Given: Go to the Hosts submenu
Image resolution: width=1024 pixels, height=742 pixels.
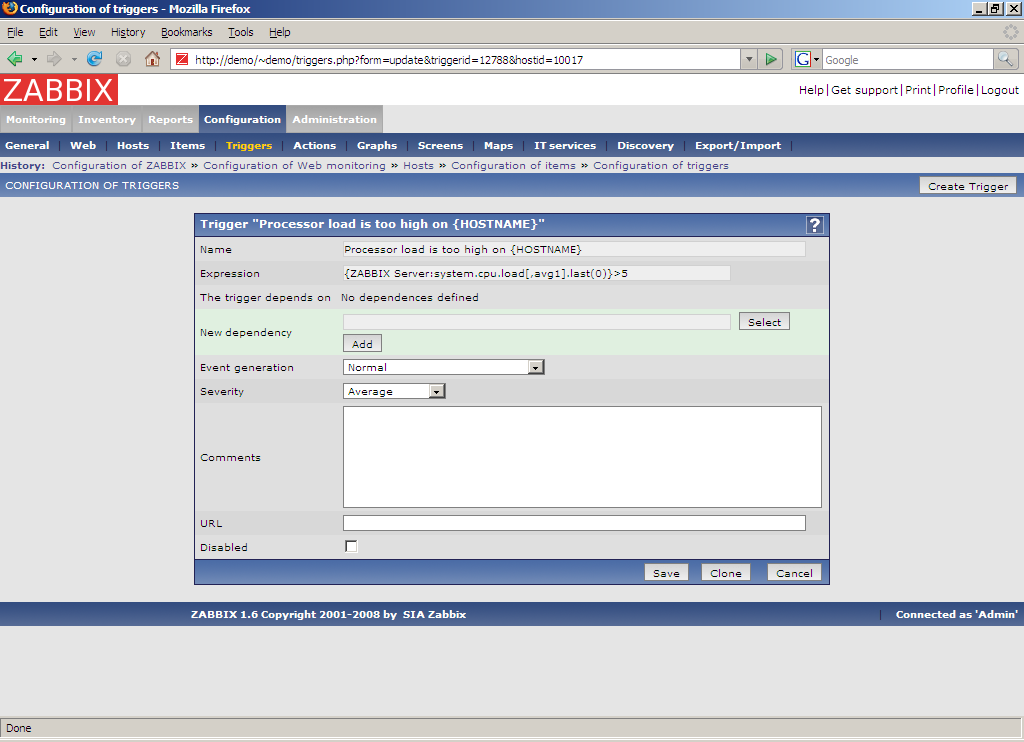Looking at the screenshot, I should 133,146.
